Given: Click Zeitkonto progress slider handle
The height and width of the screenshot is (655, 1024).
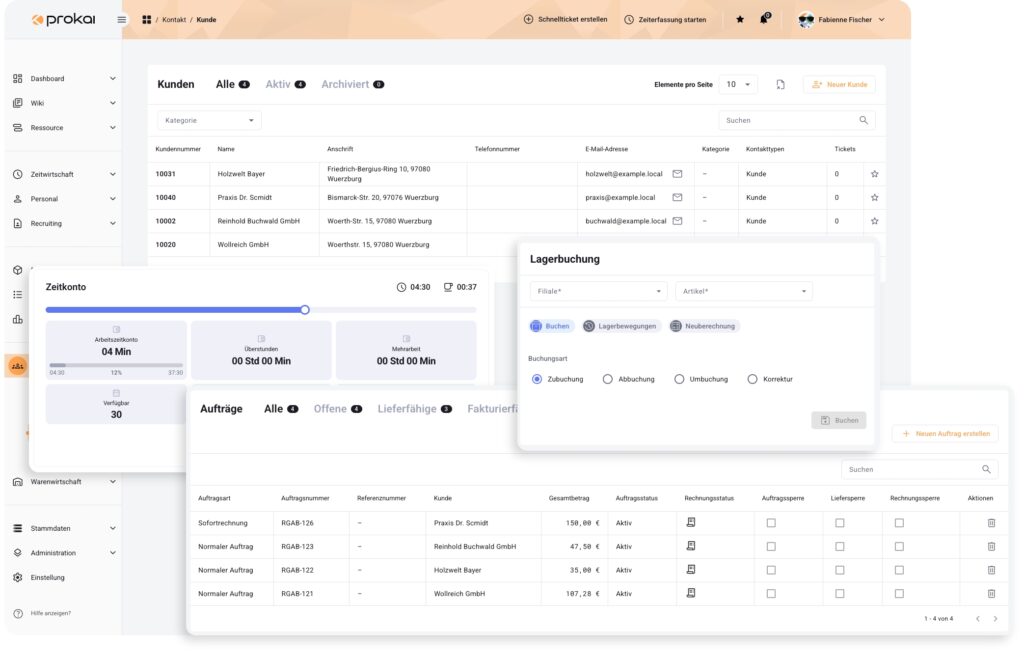Looking at the screenshot, I should (x=305, y=310).
